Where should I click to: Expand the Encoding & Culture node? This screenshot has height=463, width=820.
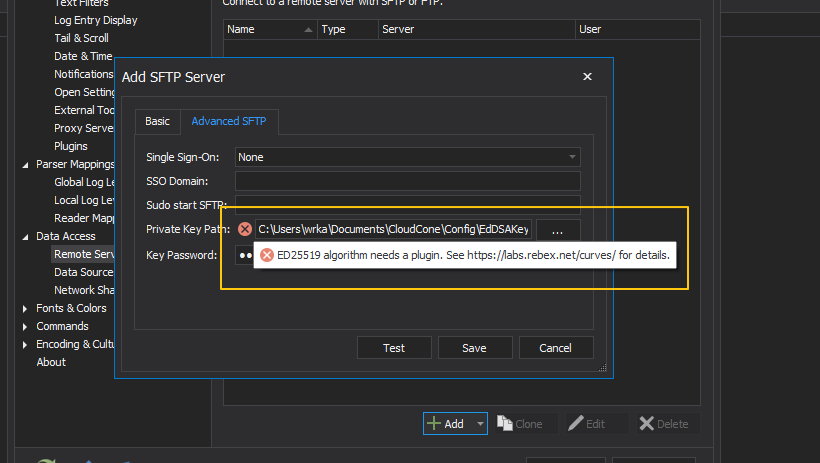point(25,345)
